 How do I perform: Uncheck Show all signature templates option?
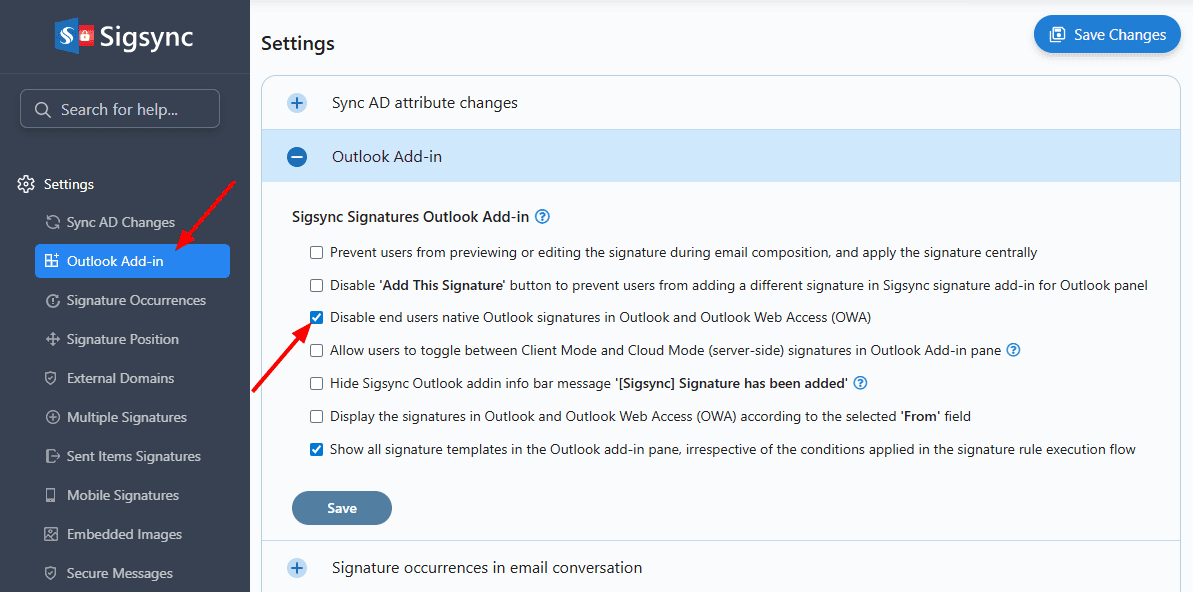point(316,449)
